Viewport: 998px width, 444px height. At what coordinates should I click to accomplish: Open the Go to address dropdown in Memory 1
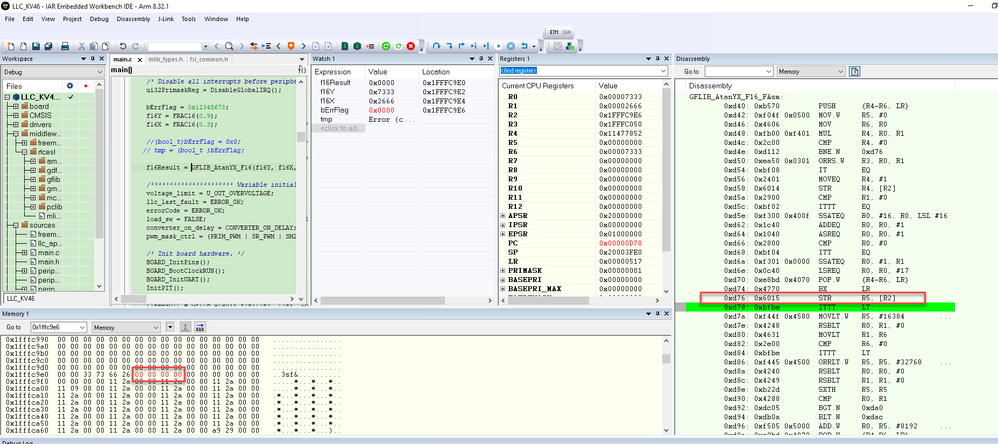[81, 327]
